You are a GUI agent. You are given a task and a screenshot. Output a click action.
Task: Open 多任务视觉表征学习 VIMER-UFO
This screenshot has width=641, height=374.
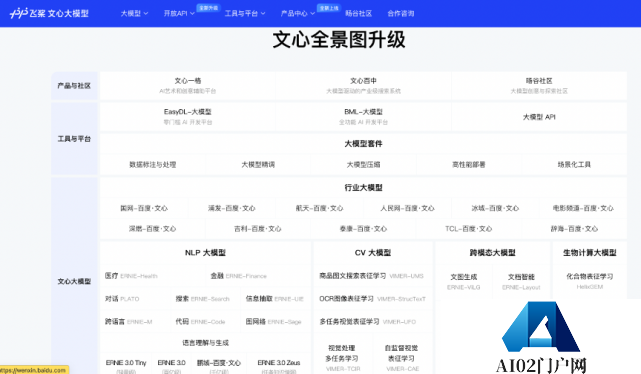(x=368, y=322)
